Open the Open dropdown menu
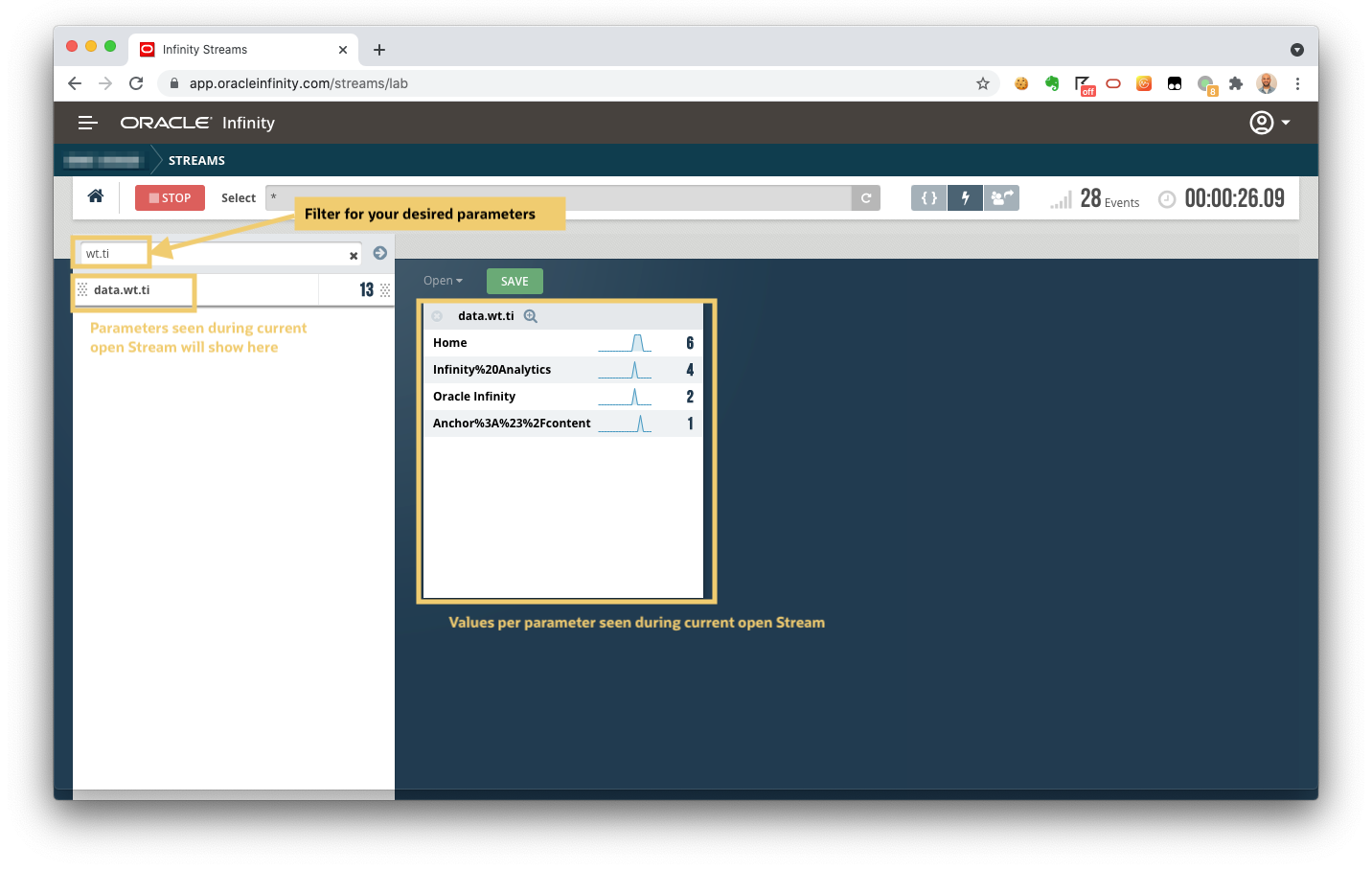1372x871 pixels. (443, 281)
